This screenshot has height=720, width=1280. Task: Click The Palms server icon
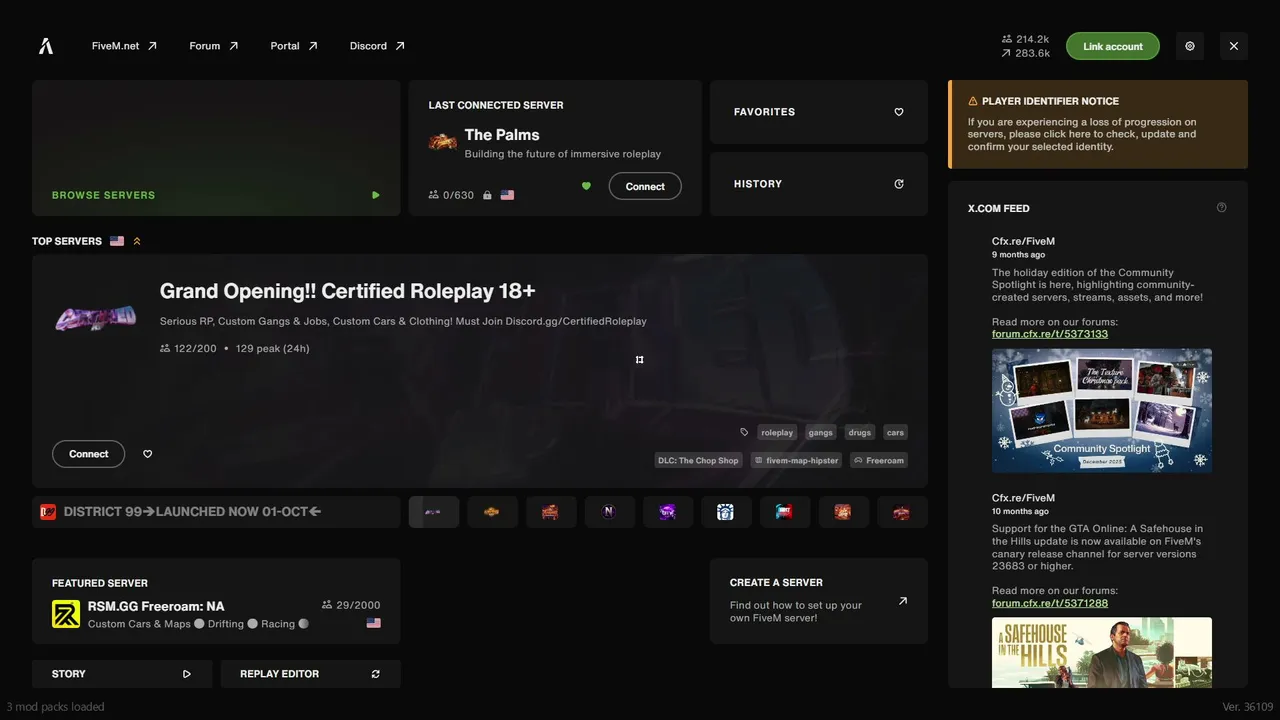pos(443,142)
